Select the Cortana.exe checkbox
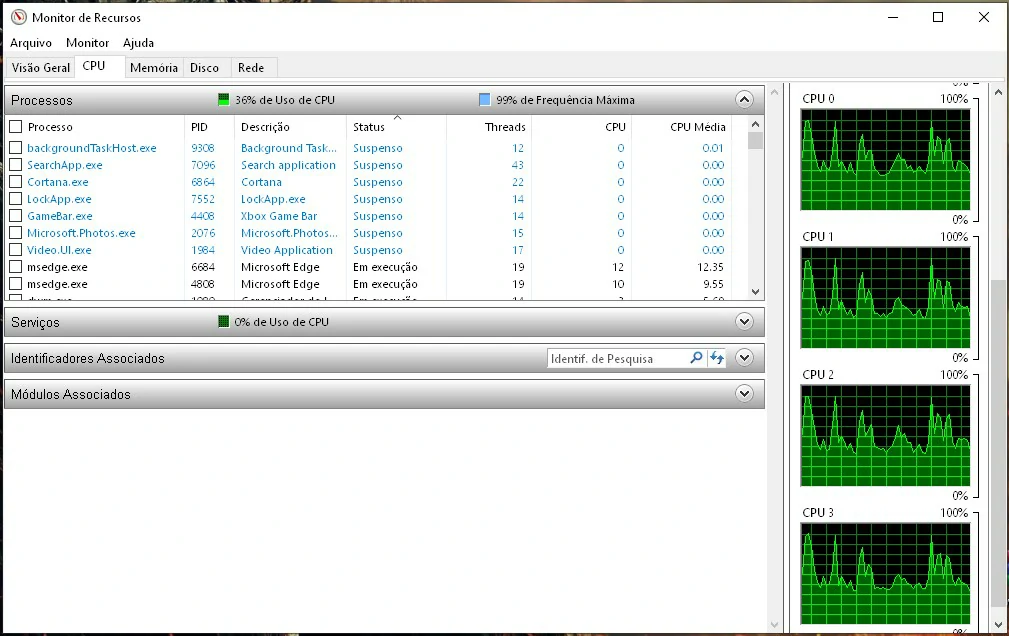The width and height of the screenshot is (1009, 636). tap(16, 182)
